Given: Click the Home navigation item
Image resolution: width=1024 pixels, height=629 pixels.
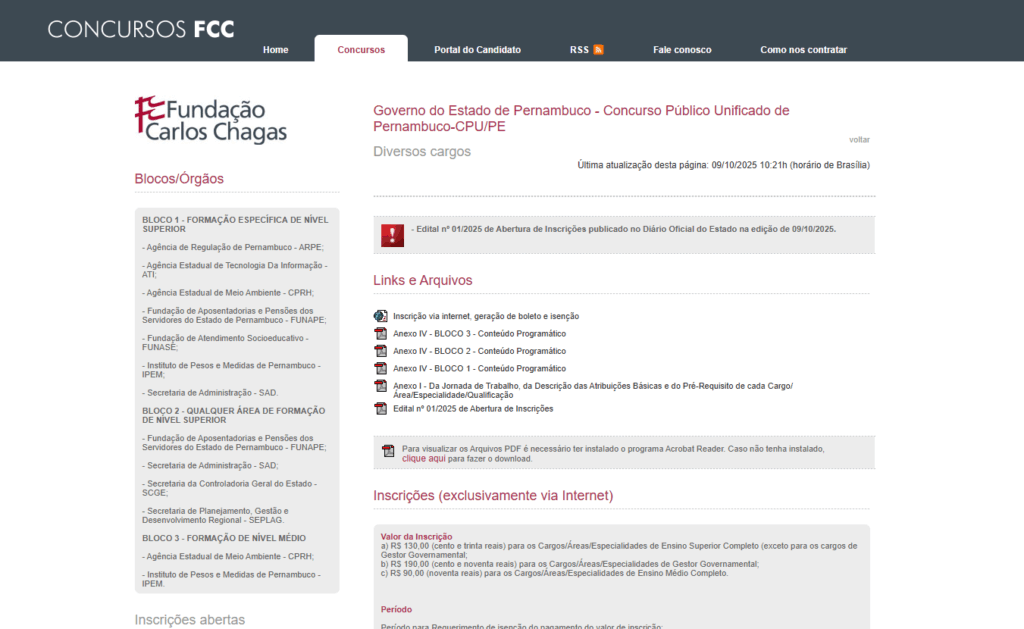Looking at the screenshot, I should coord(275,48).
